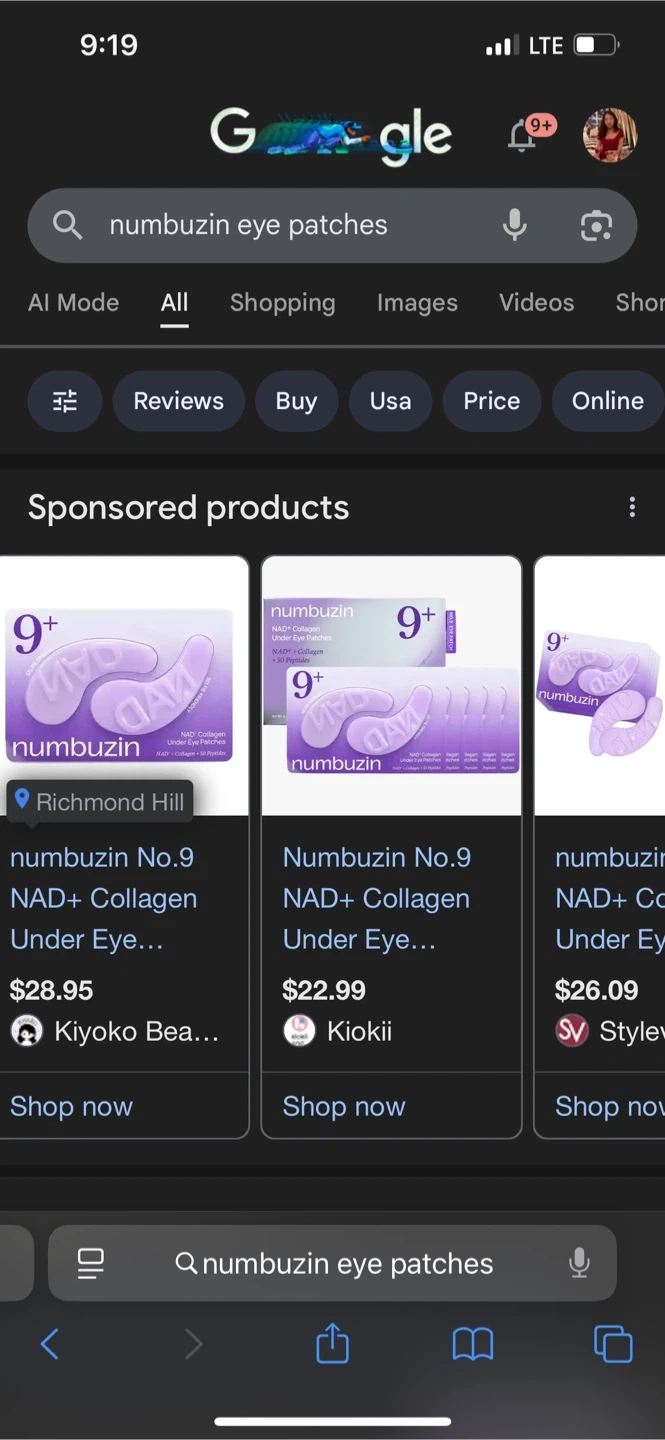
Task: Open Sponsored products three-dot menu
Action: tap(632, 508)
